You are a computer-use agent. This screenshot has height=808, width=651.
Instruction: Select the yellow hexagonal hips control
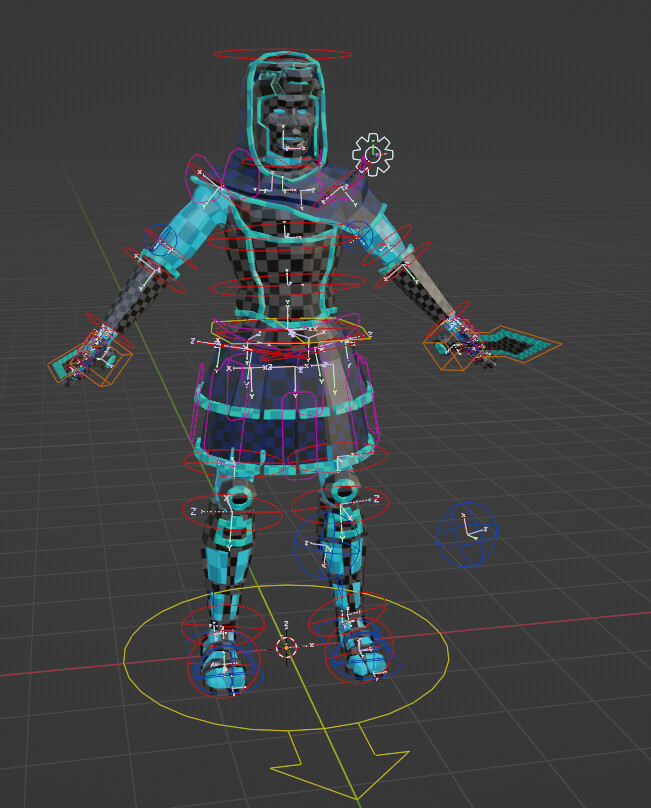(x=290, y=331)
